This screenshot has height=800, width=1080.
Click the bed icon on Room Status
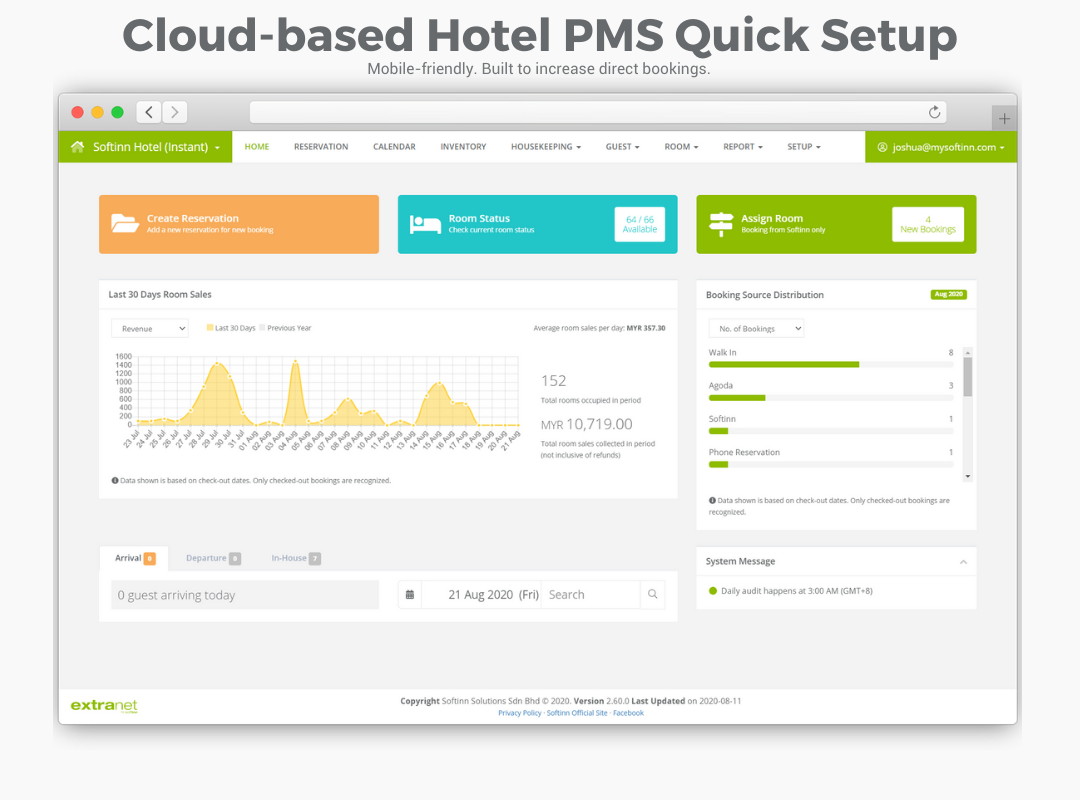coord(425,224)
